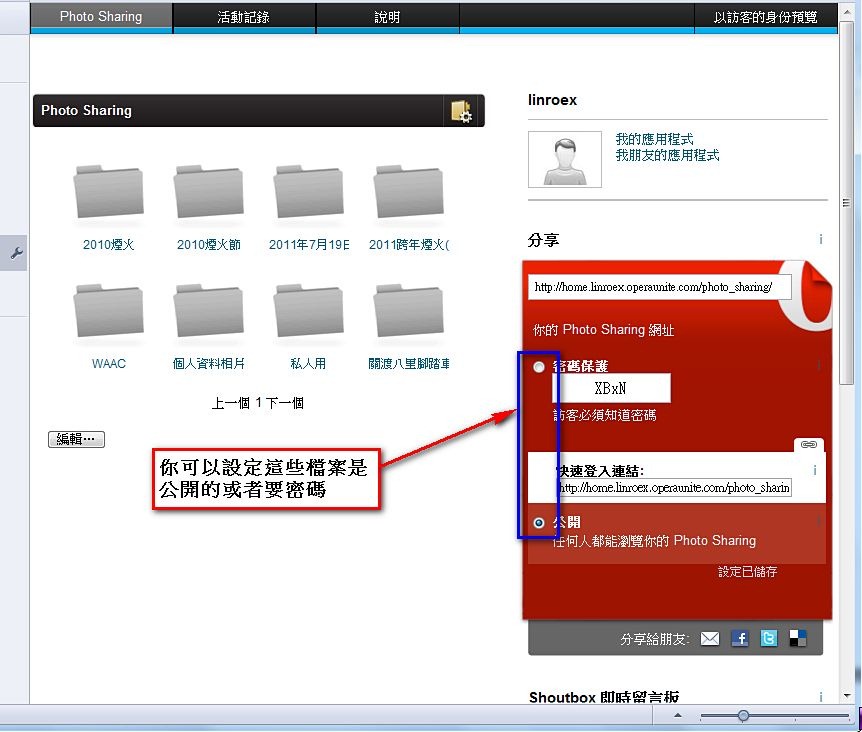Click the WAAC folder label

click(108, 364)
